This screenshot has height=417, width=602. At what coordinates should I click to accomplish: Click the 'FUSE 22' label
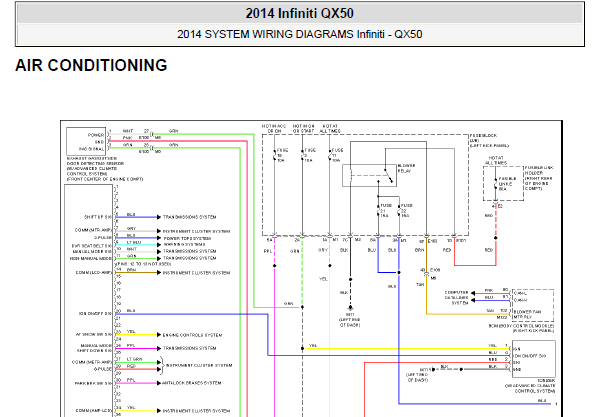click(x=406, y=210)
